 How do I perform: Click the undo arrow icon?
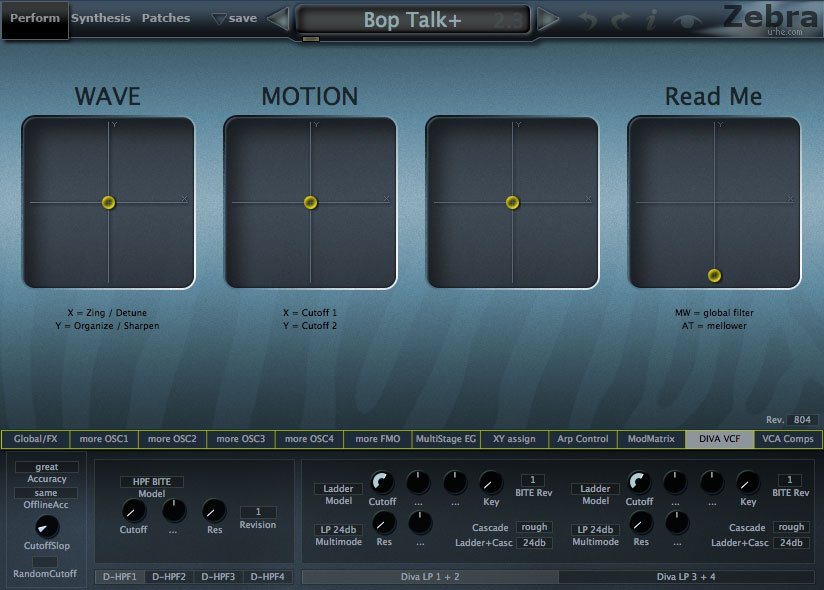coord(588,20)
